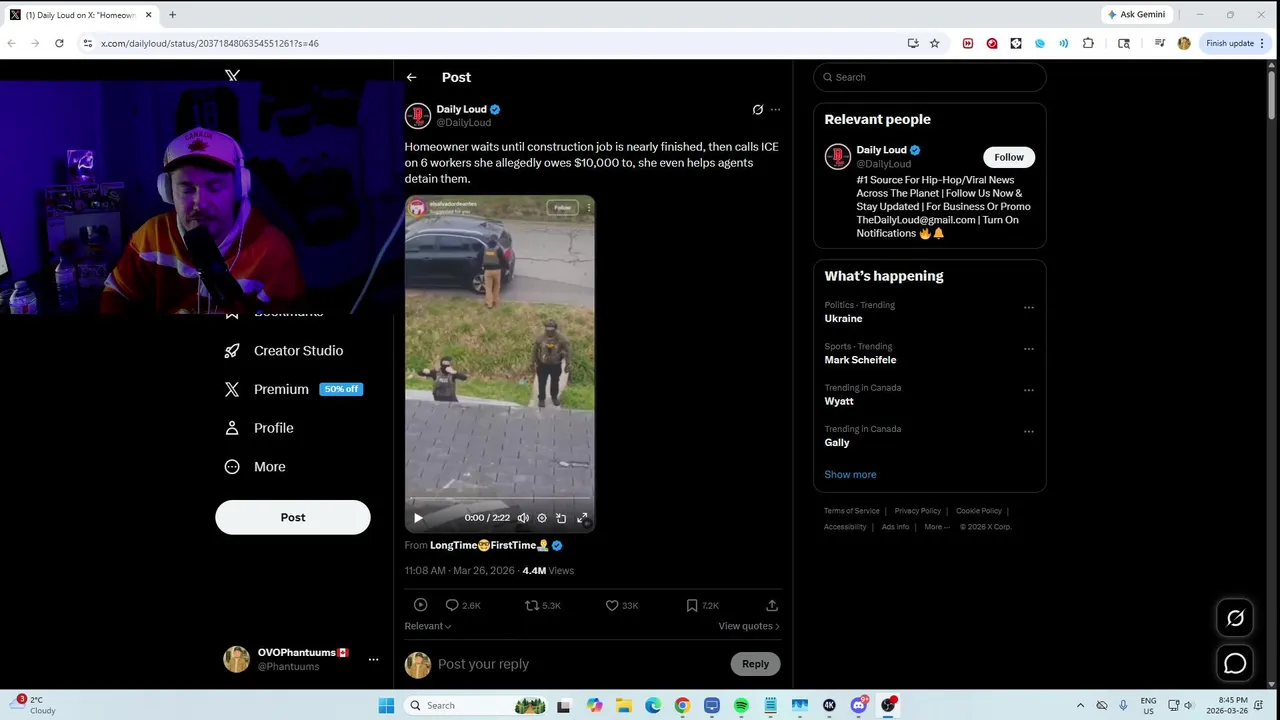
Task: Click the Reply button
Action: click(x=755, y=664)
